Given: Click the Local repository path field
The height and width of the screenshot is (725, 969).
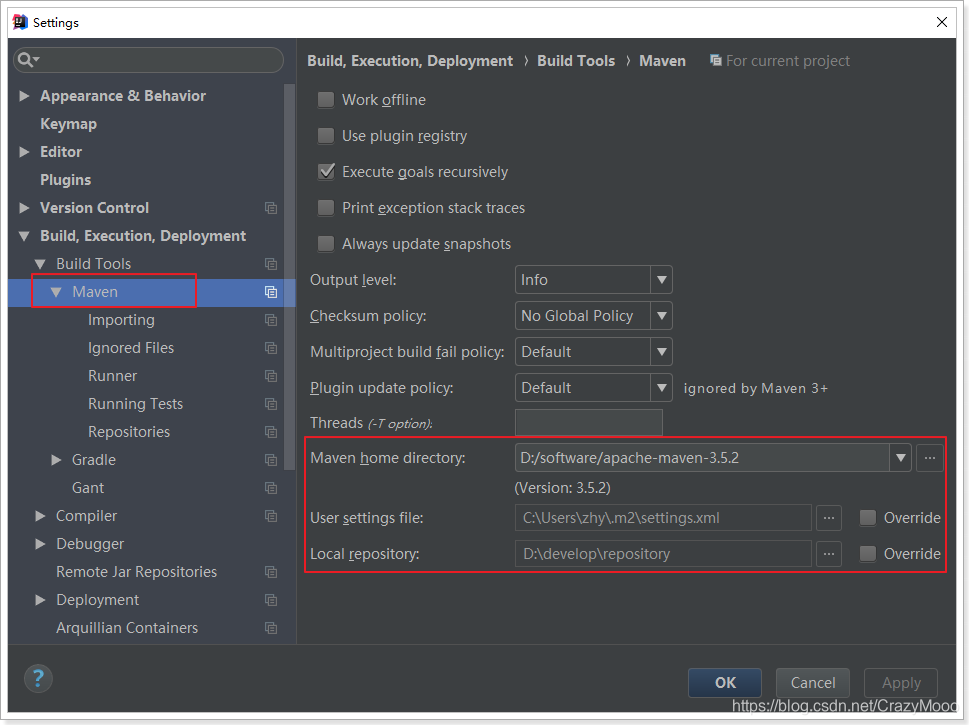Looking at the screenshot, I should (663, 554).
